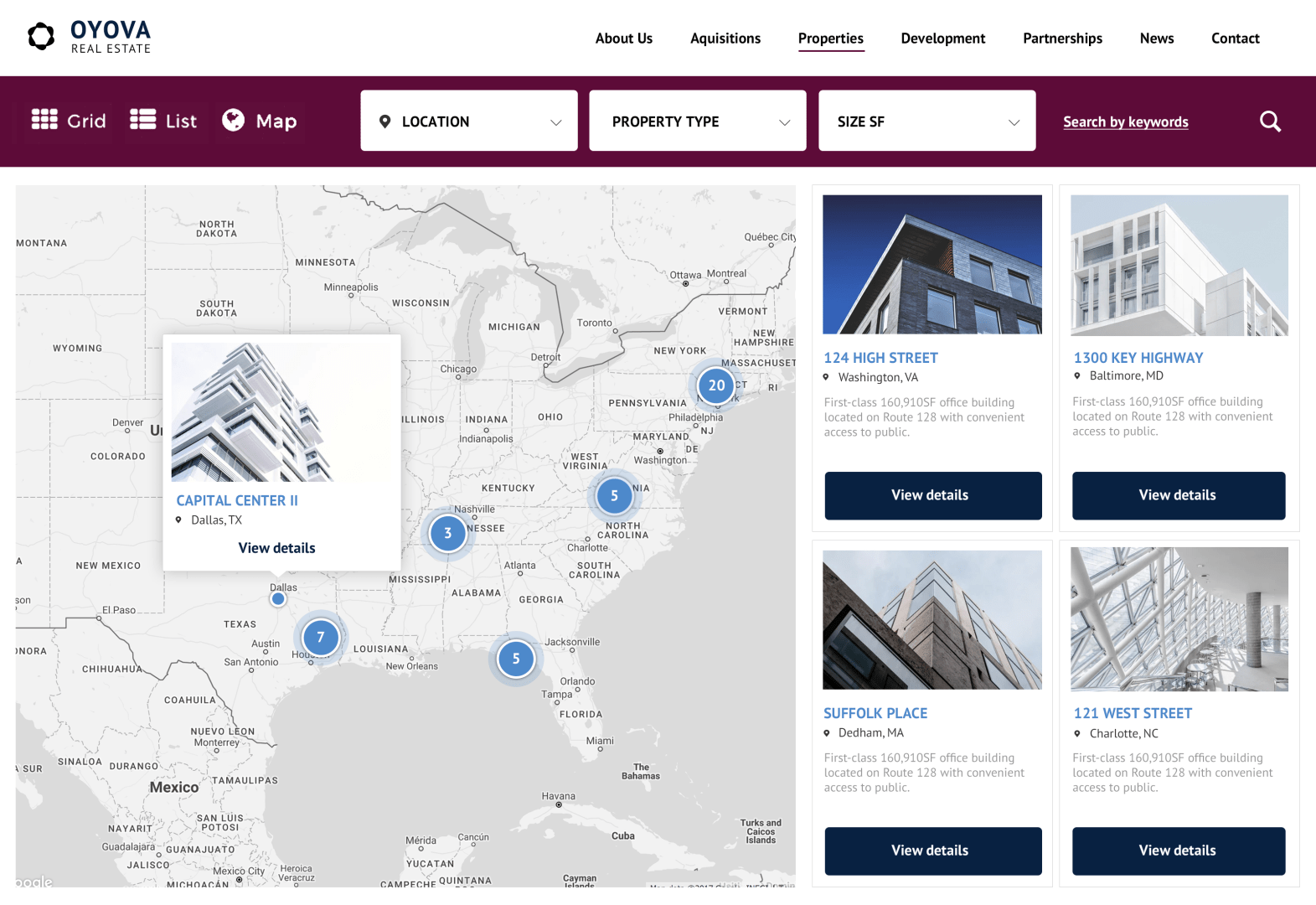Click the Capital Center II popup photo
The image size is (1316, 905).
pos(281,412)
